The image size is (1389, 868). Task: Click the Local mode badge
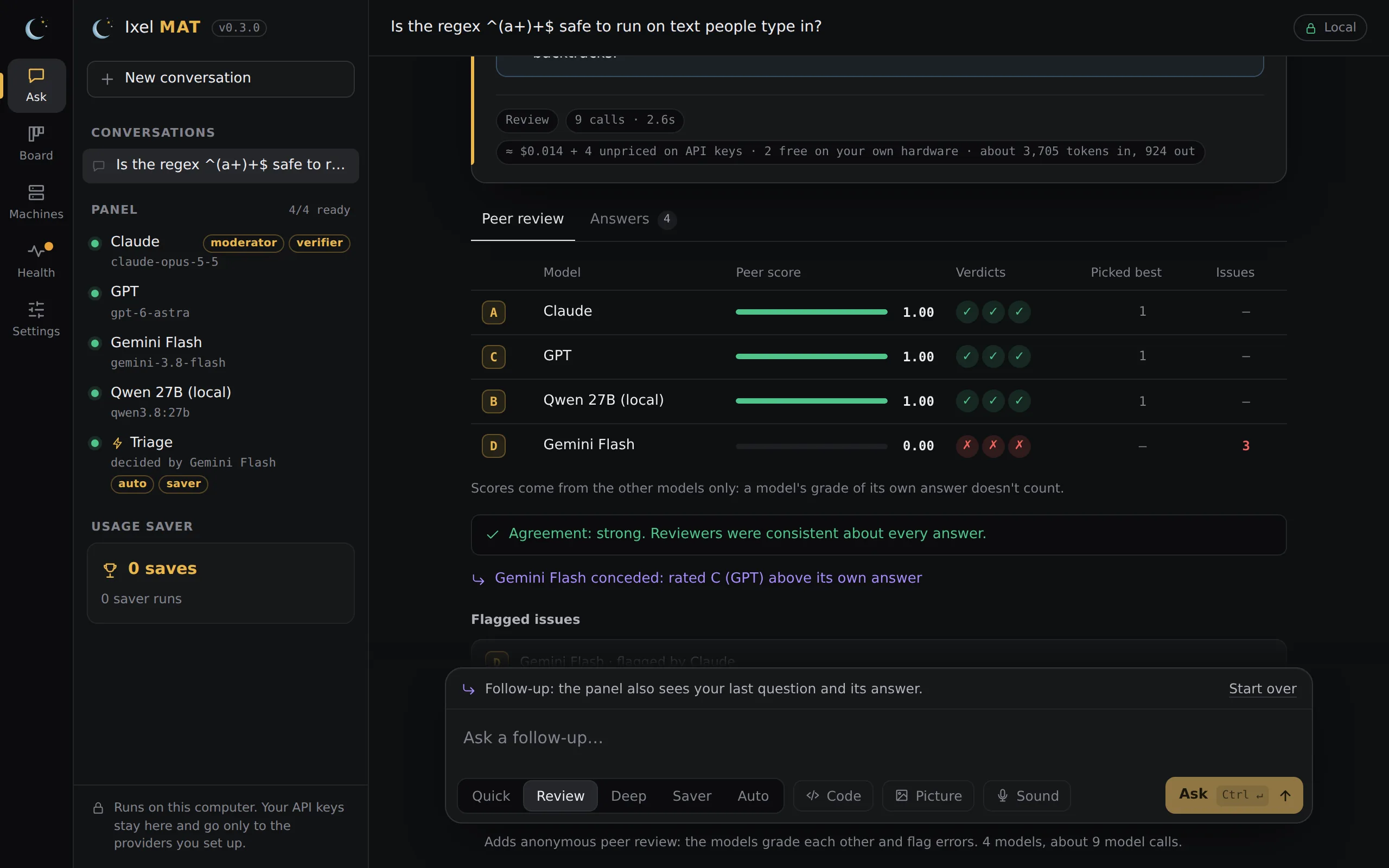pyautogui.click(x=1330, y=28)
